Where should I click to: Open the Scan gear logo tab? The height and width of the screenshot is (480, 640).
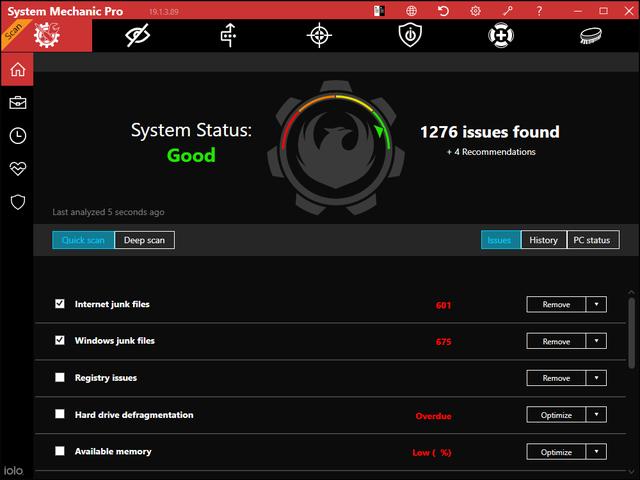click(x=46, y=36)
